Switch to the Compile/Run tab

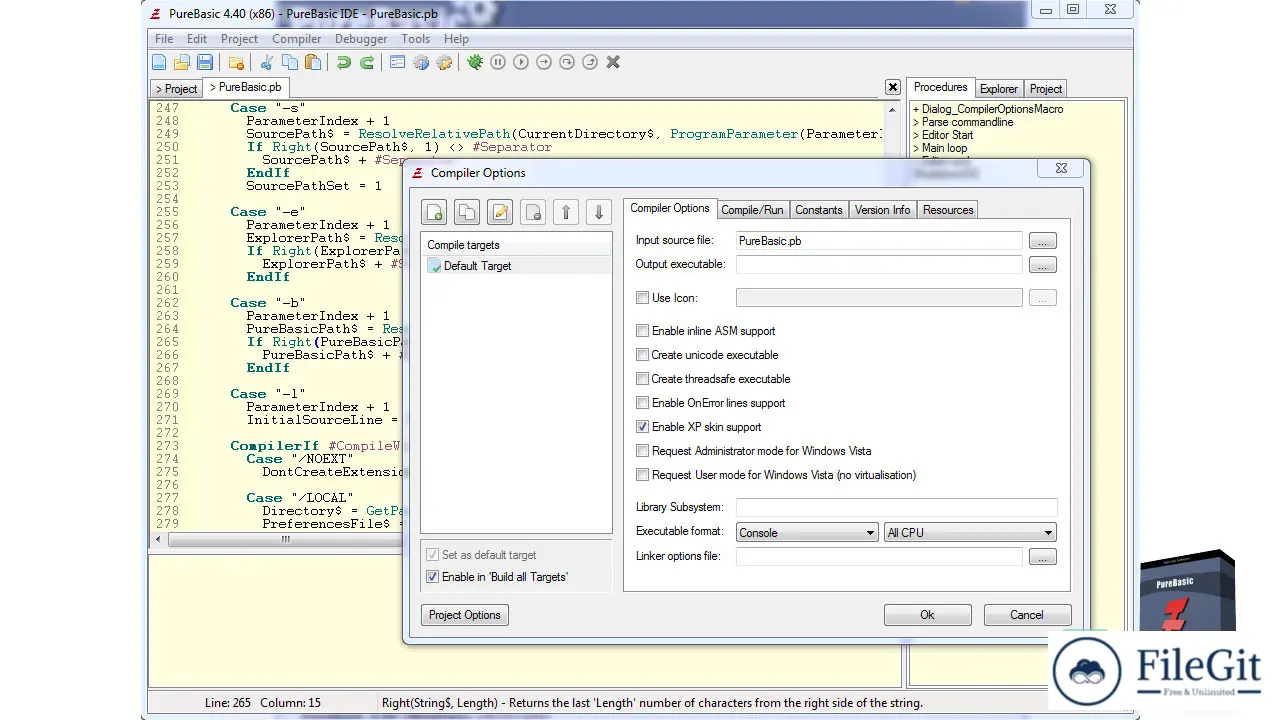click(752, 210)
